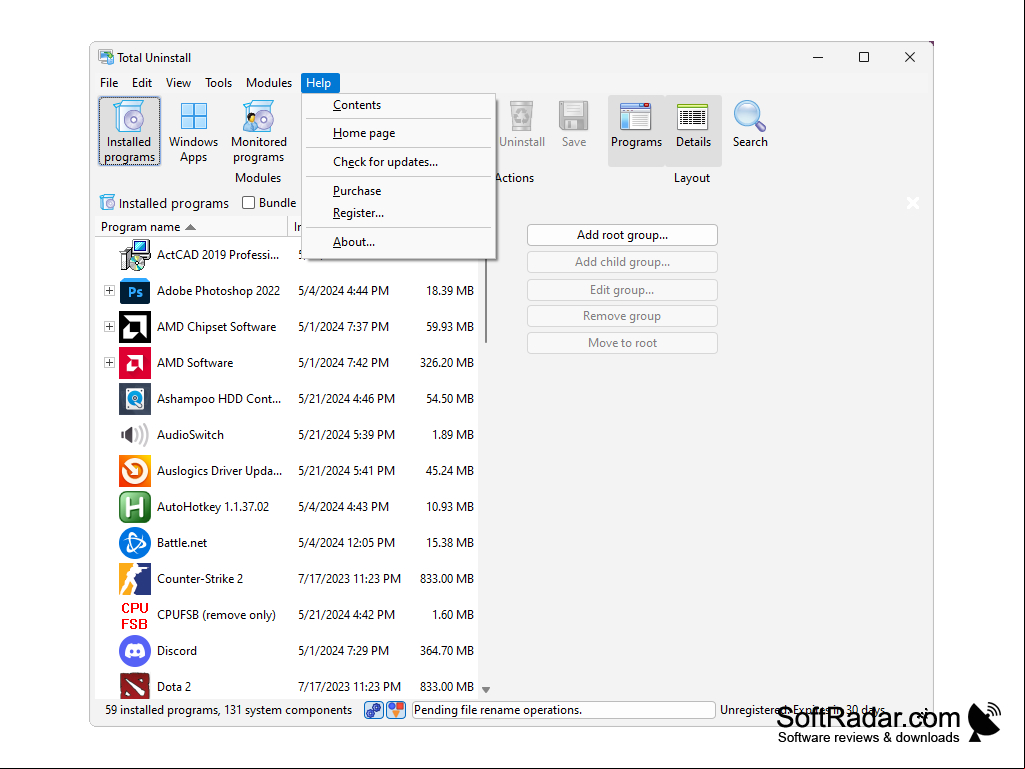Select the Battle.net program row
The image size is (1025, 769).
pos(288,543)
